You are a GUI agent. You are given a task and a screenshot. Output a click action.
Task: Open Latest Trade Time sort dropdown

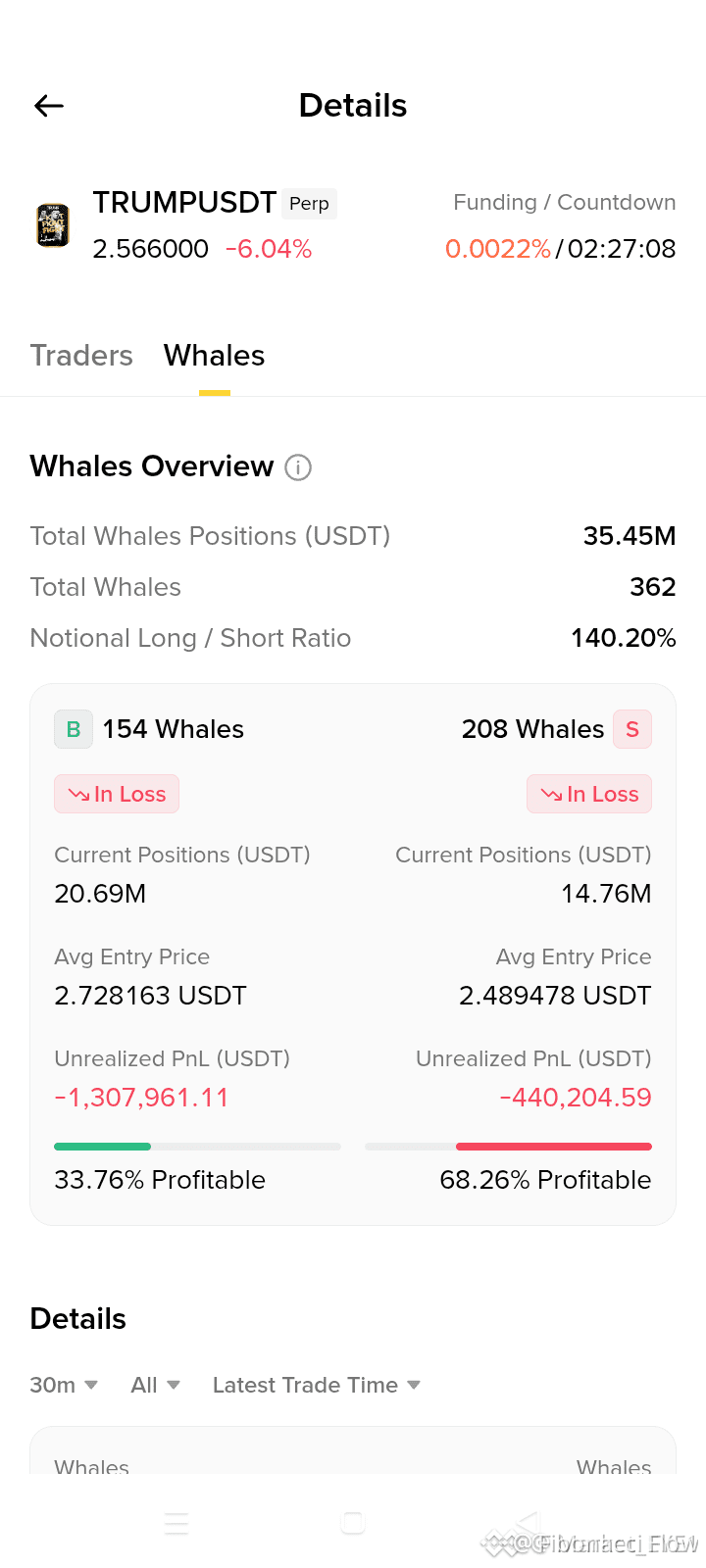coord(317,1385)
